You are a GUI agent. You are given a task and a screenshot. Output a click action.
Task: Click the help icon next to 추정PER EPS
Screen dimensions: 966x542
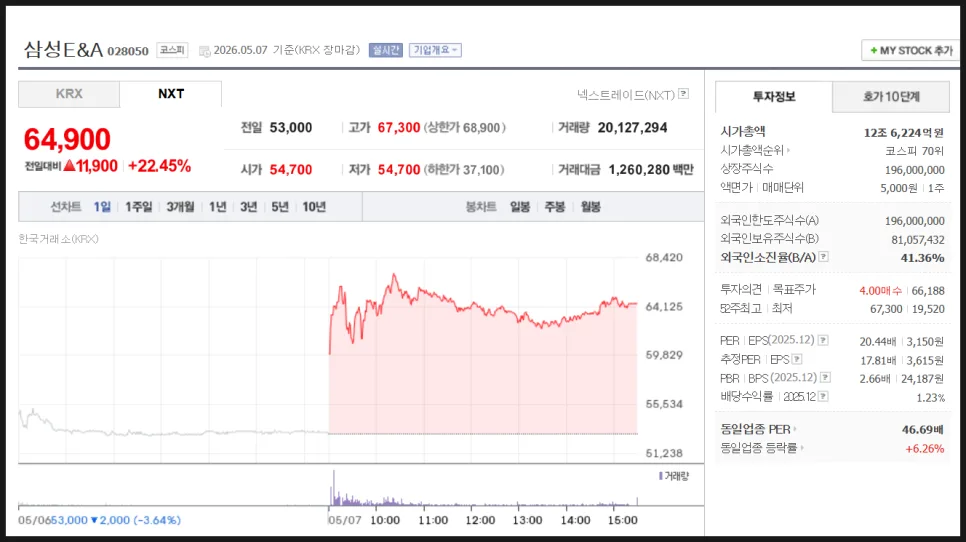click(x=797, y=359)
